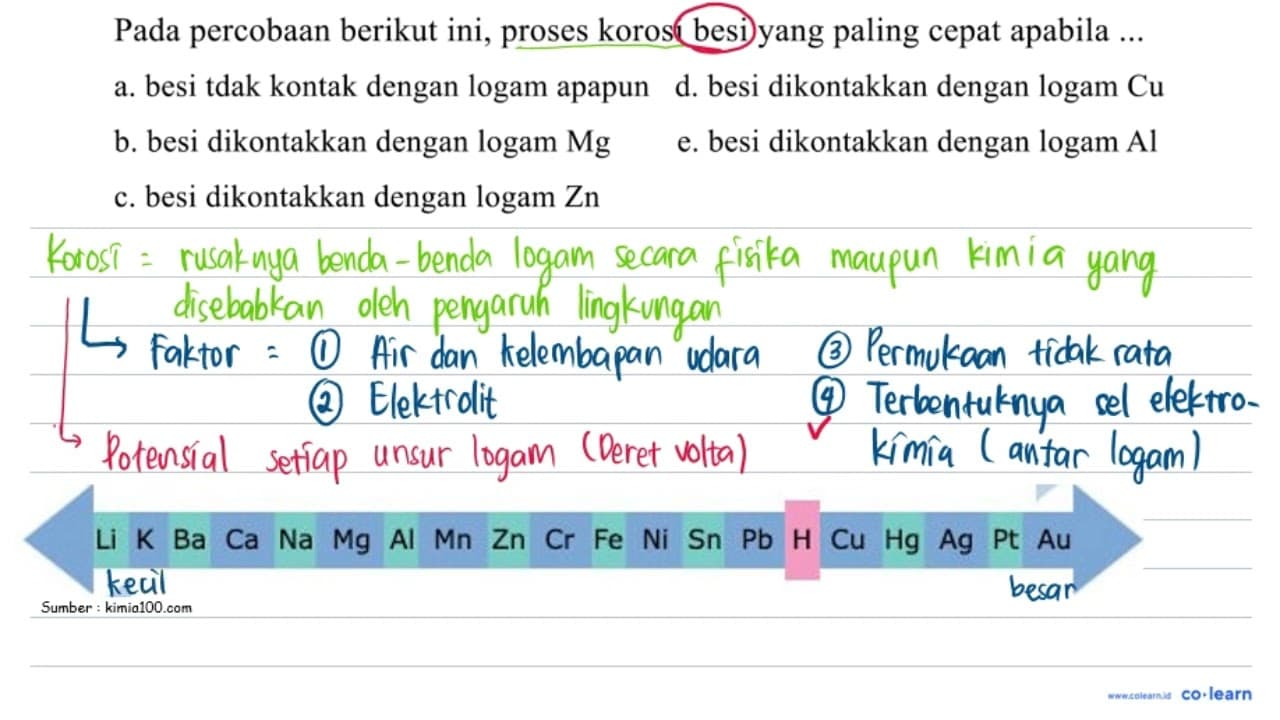
Task: Click the Sn element cell
Action: [704, 540]
